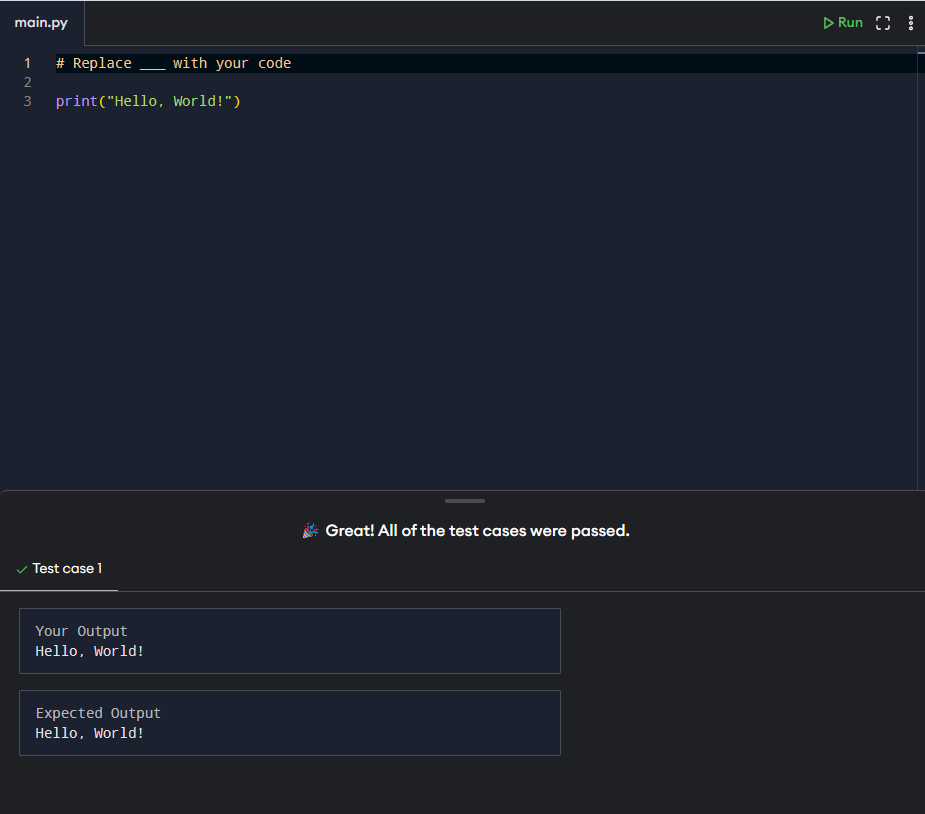This screenshot has width=925, height=814.
Task: Click the all test cases passed message
Action: pyautogui.click(x=477, y=531)
